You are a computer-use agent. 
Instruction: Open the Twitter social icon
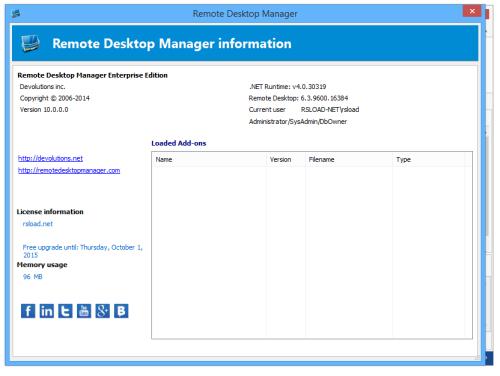click(x=65, y=311)
